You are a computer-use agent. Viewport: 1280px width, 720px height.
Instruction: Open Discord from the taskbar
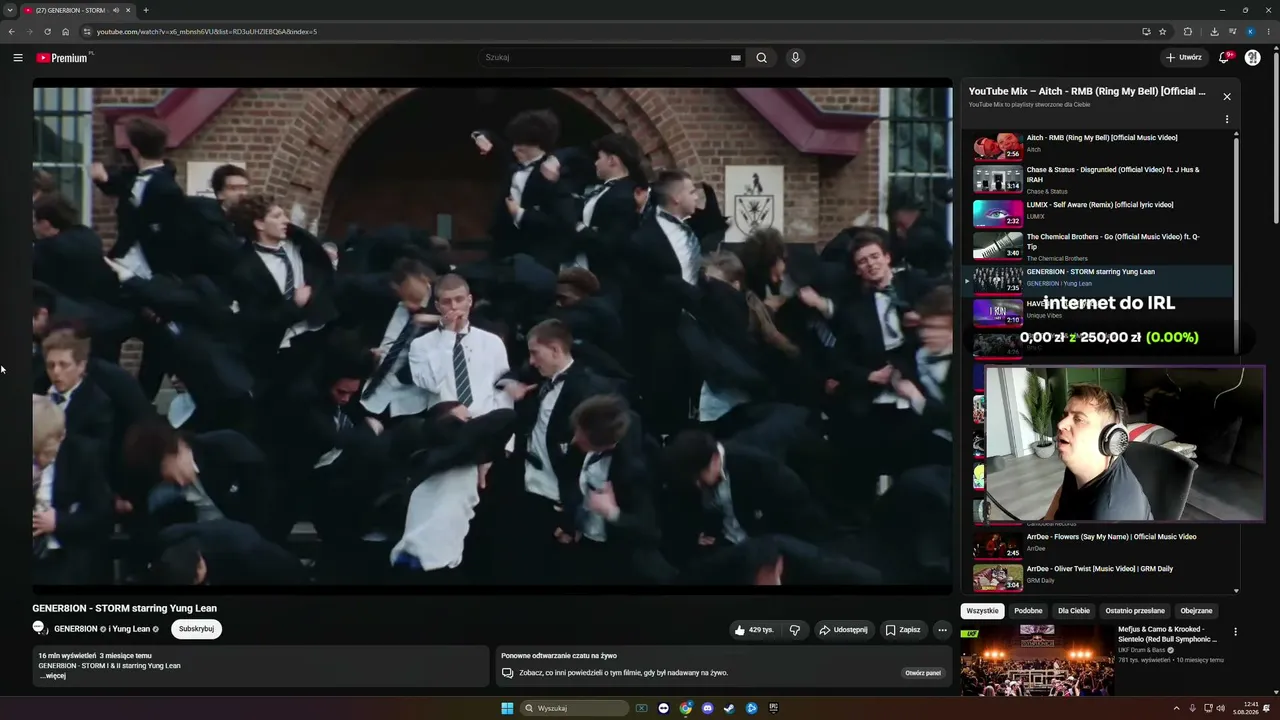(708, 709)
